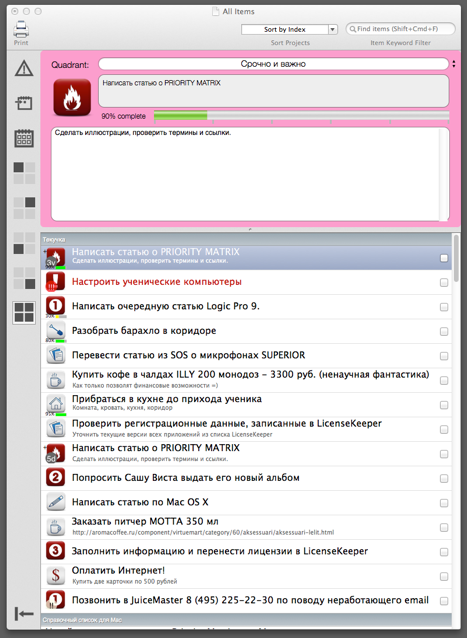Viewport: 467px width, 638px height.
Task: Collapse sidebar with the left arrow icon
Action: click(x=24, y=614)
